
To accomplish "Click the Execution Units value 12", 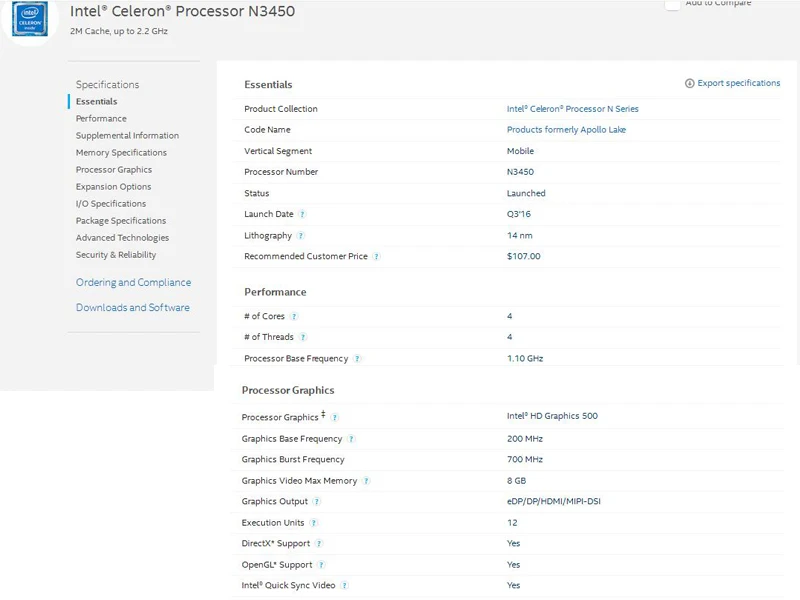I will 512,523.
